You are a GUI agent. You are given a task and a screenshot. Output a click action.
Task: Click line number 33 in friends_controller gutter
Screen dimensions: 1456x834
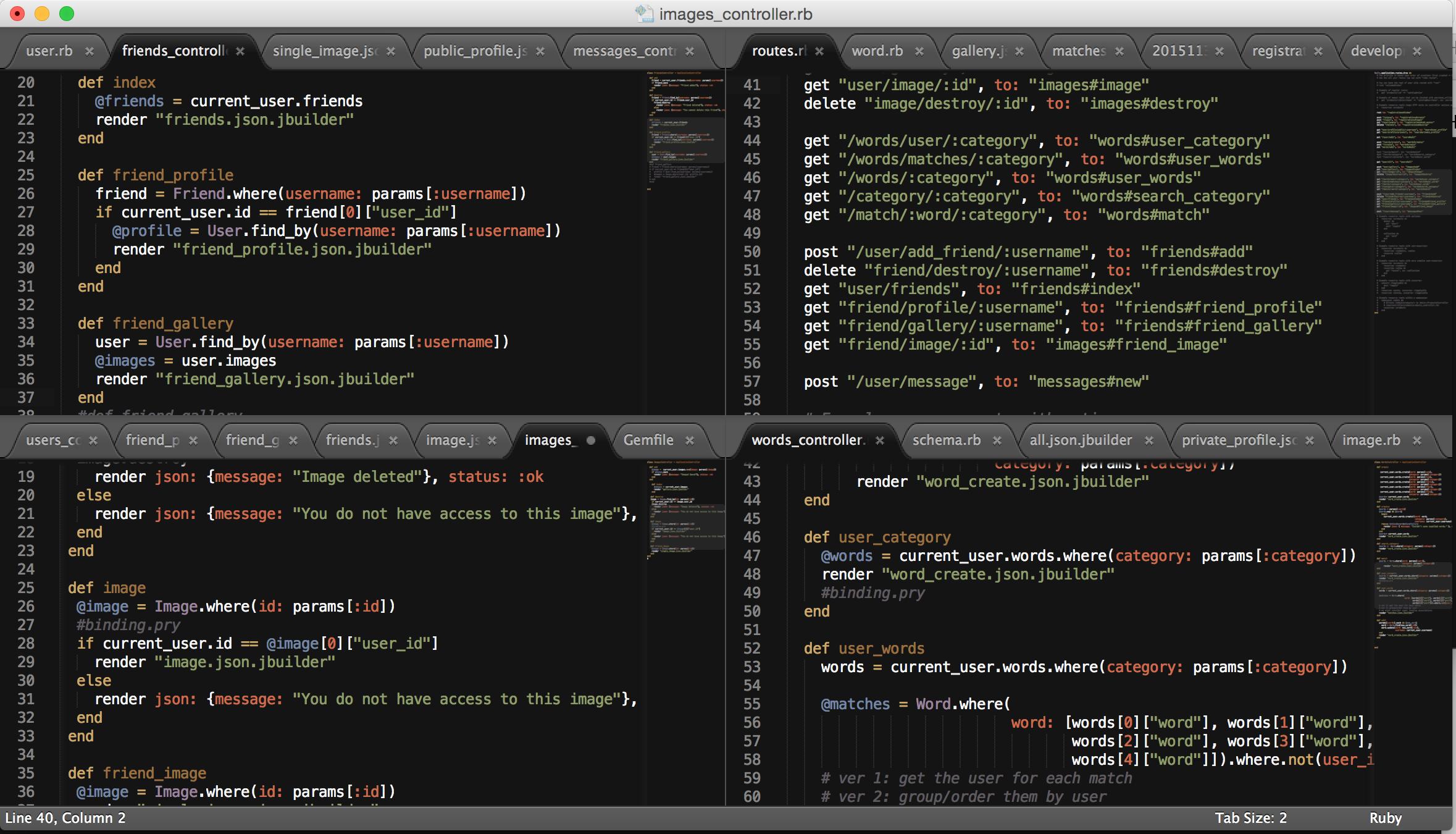click(x=26, y=324)
